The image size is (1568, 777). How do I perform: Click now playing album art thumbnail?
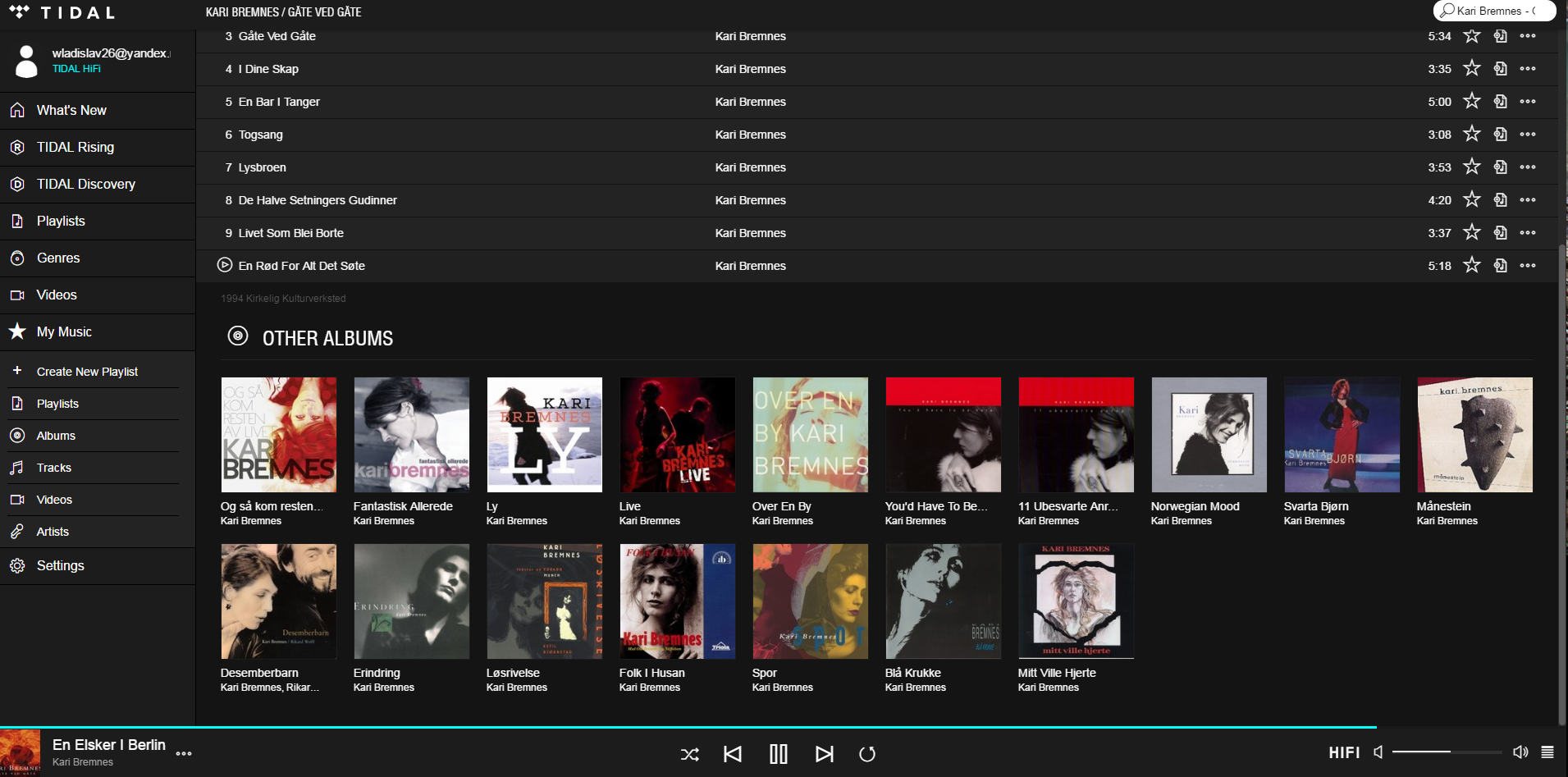click(x=20, y=753)
